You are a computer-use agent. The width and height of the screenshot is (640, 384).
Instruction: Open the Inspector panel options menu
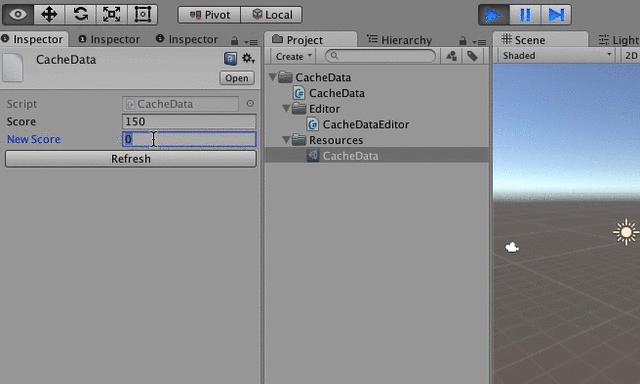(x=251, y=42)
